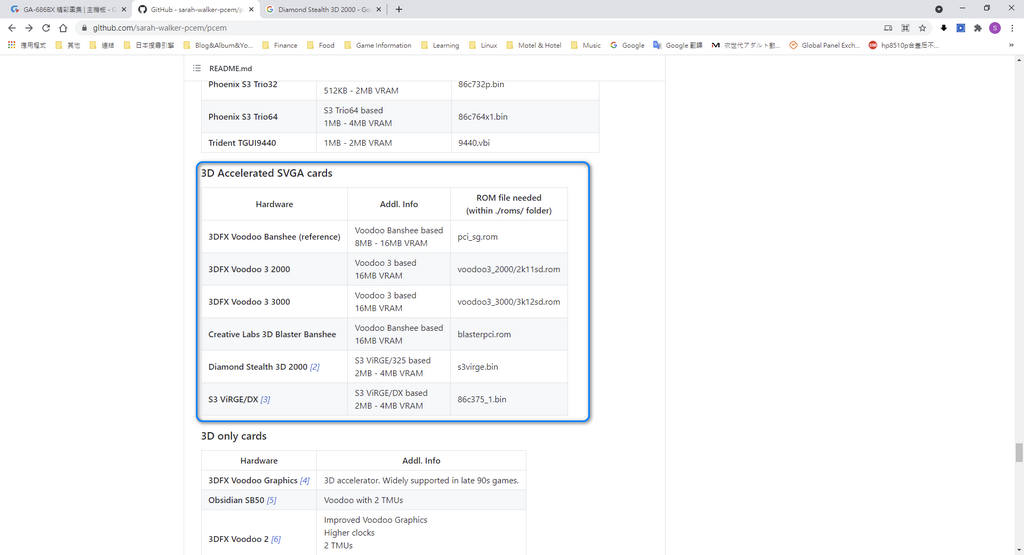Viewport: 1024px width, 555px height.
Task: Open the Game Information bookmark folder
Action: click(377, 45)
